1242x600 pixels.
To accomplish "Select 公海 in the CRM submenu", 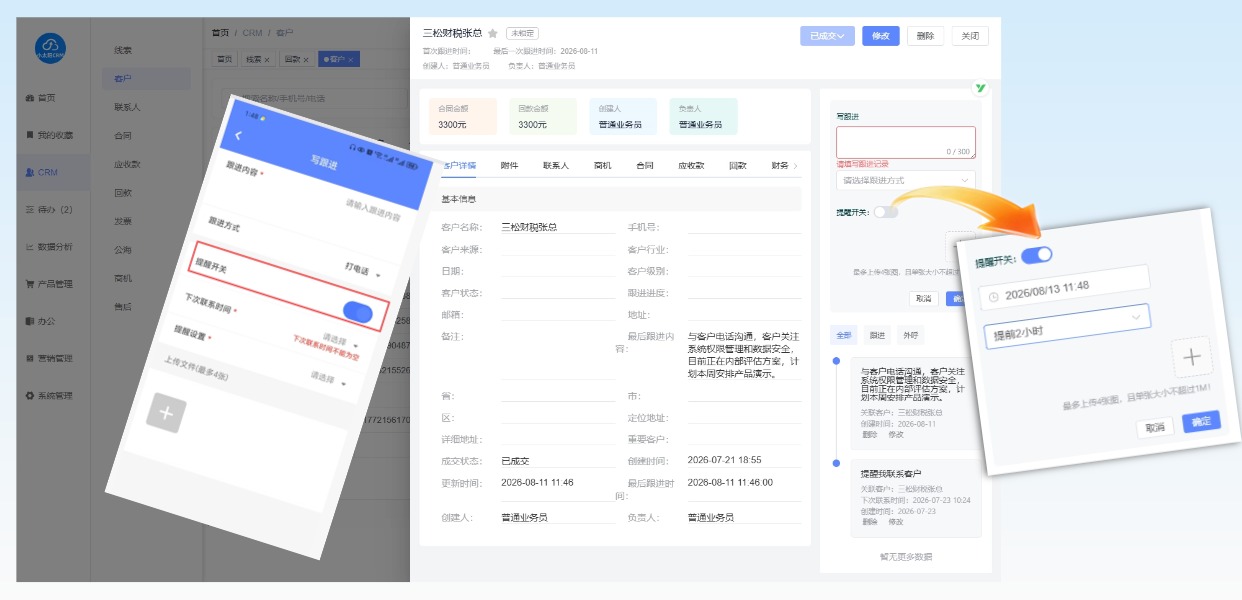I will [122, 250].
